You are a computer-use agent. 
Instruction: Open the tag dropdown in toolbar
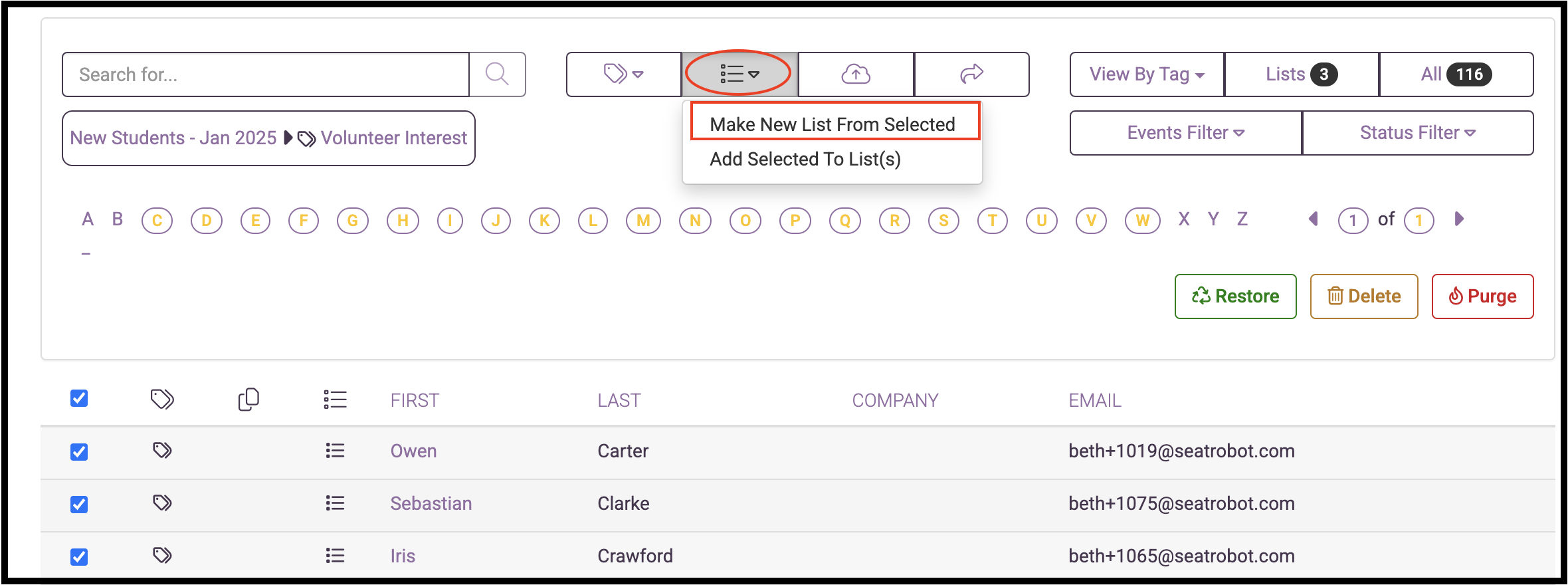(x=624, y=74)
